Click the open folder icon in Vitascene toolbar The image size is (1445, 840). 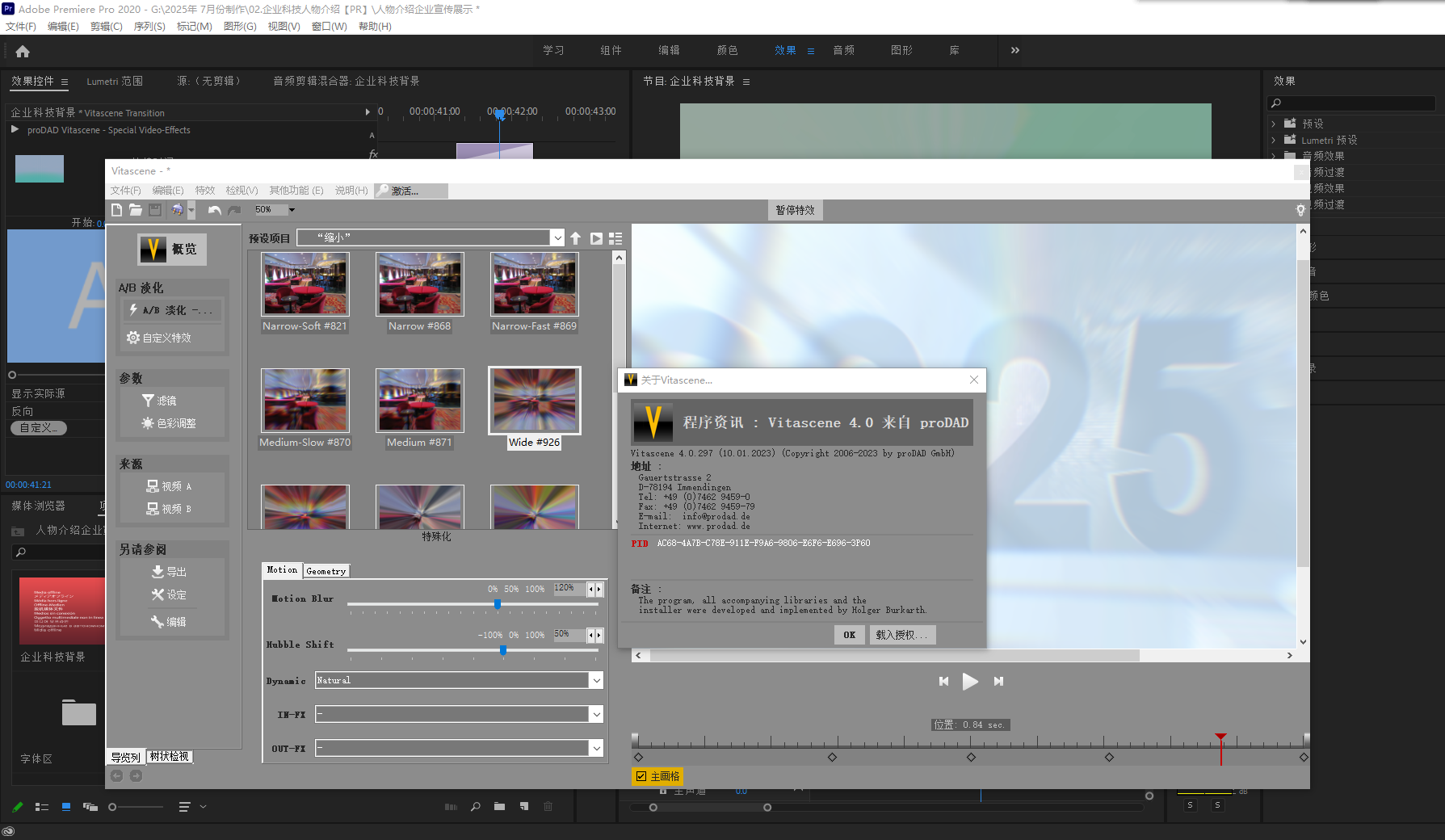click(x=136, y=210)
